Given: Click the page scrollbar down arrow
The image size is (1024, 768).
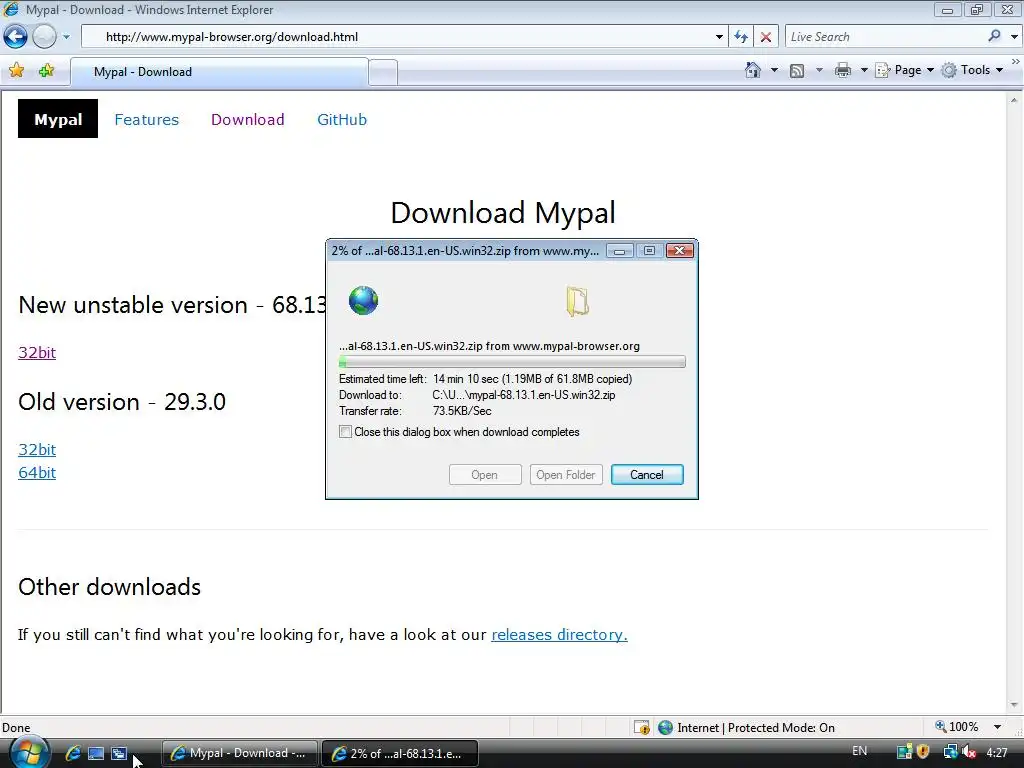Looking at the screenshot, I should point(1014,705).
